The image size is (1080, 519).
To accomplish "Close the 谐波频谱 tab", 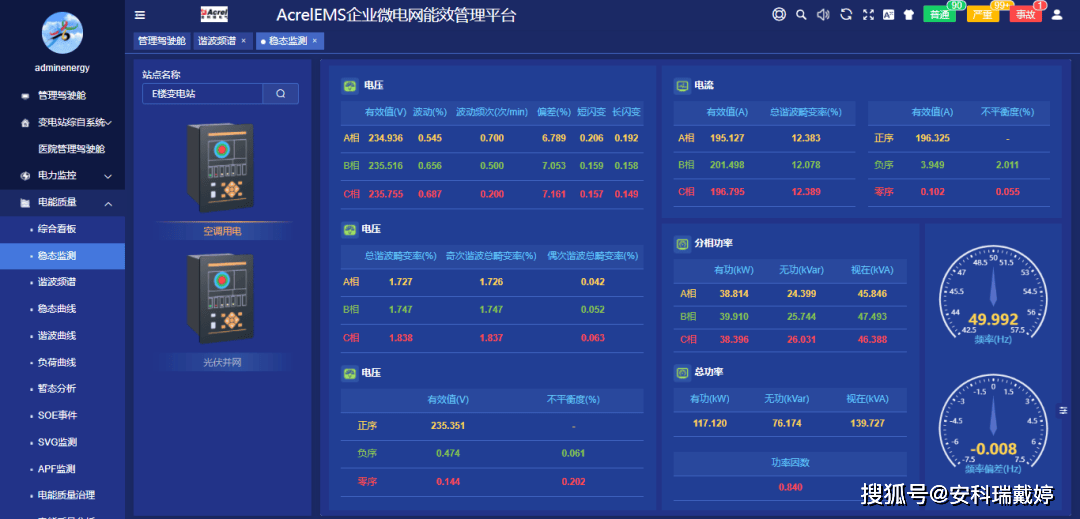I will [x=243, y=41].
